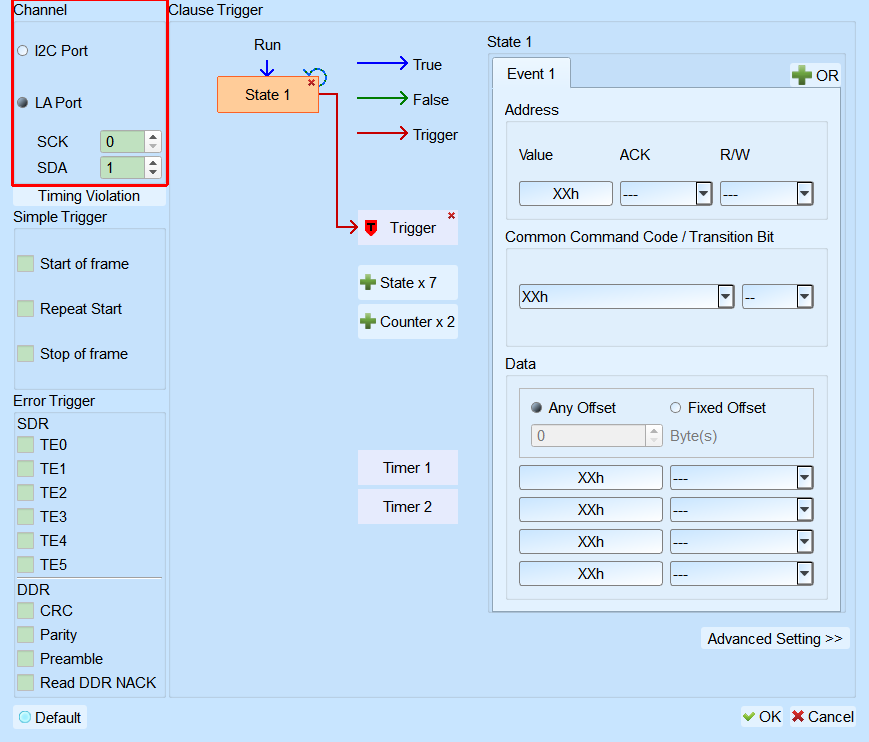Viewport: 869px width, 742px height.
Task: Select the Any Offset option
Action: pyautogui.click(x=536, y=408)
